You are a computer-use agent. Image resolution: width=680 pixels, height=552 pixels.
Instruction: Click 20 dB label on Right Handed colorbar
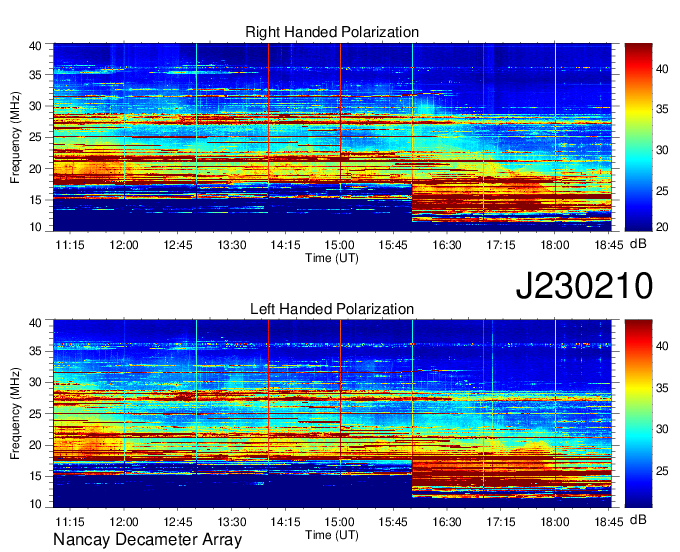click(662, 227)
